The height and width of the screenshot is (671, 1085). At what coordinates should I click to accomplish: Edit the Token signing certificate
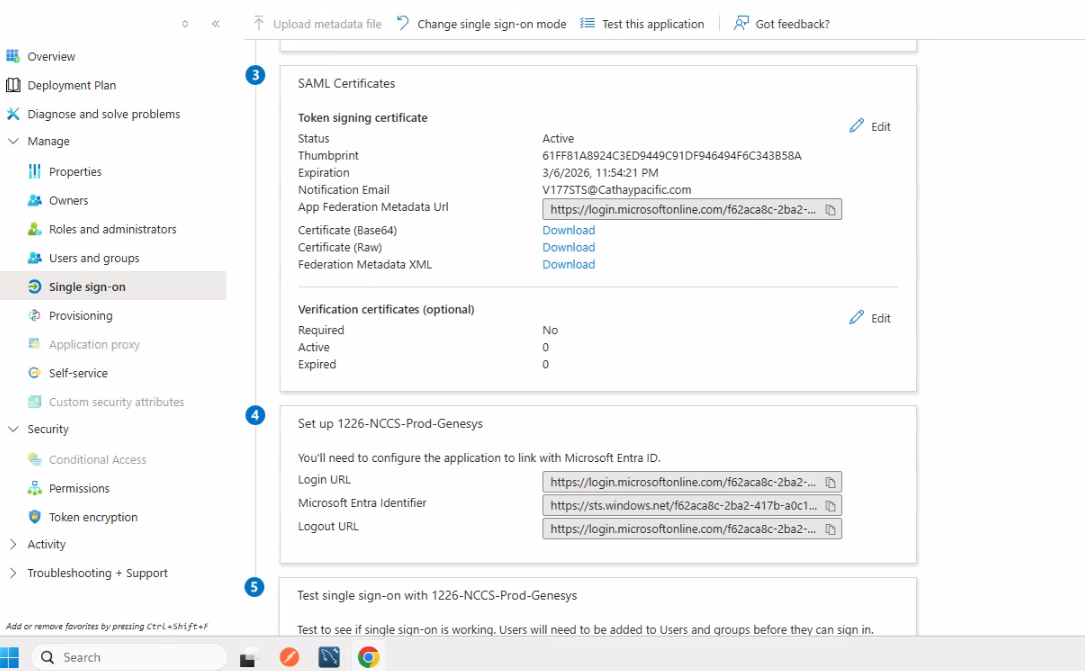[870, 127]
